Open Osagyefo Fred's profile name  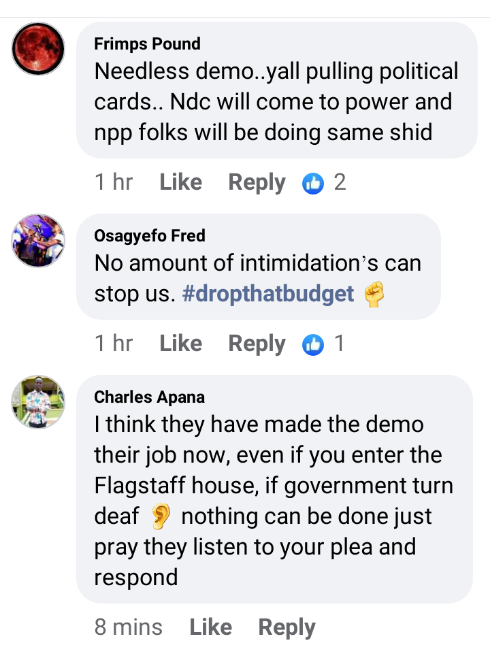pyautogui.click(x=150, y=236)
